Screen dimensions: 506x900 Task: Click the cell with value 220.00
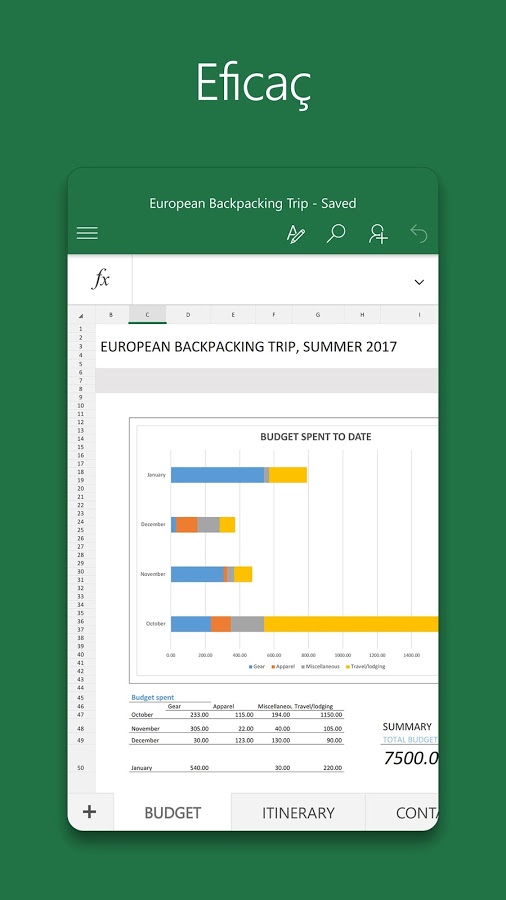[333, 768]
